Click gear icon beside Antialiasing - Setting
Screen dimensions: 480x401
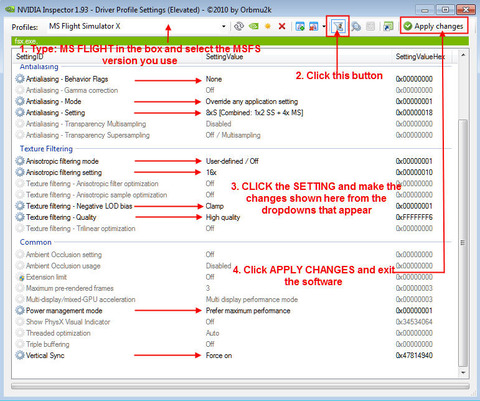20,112
